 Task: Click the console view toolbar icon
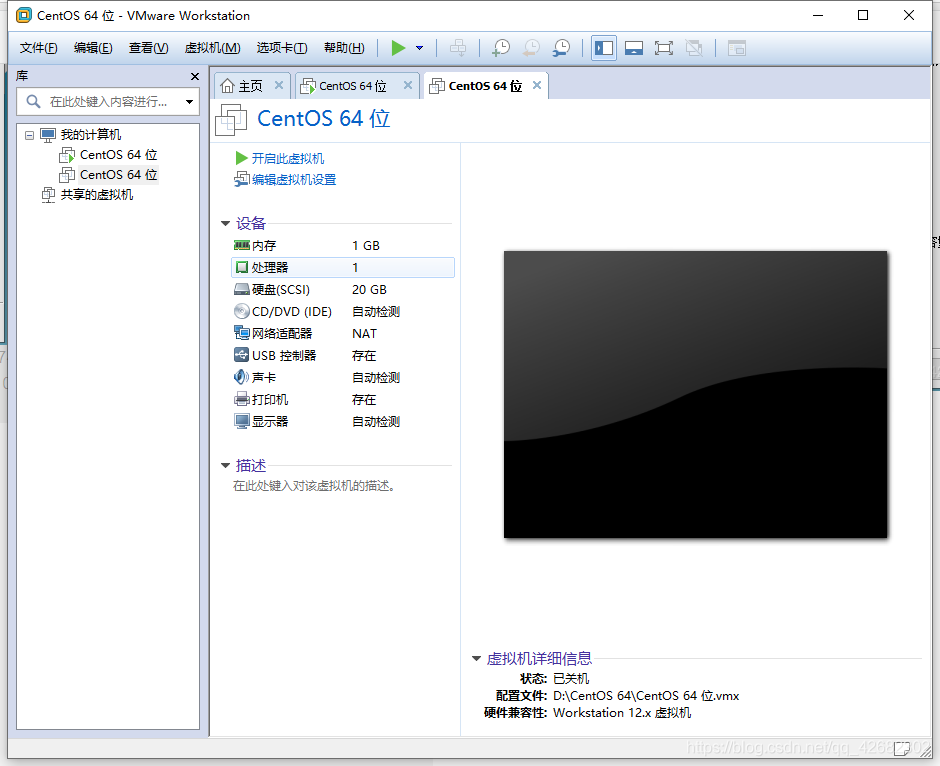736,48
